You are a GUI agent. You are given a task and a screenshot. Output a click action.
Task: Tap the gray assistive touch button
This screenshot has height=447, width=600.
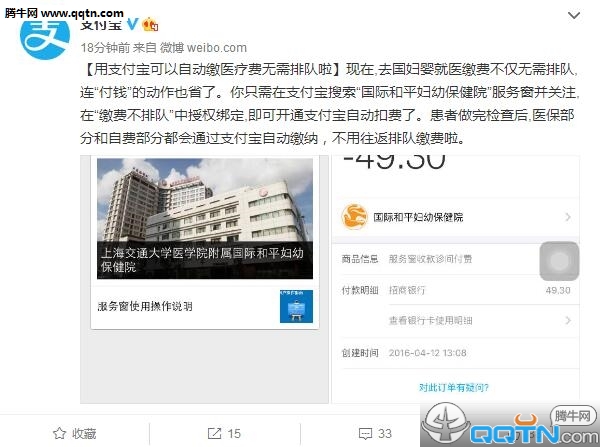tap(559, 261)
